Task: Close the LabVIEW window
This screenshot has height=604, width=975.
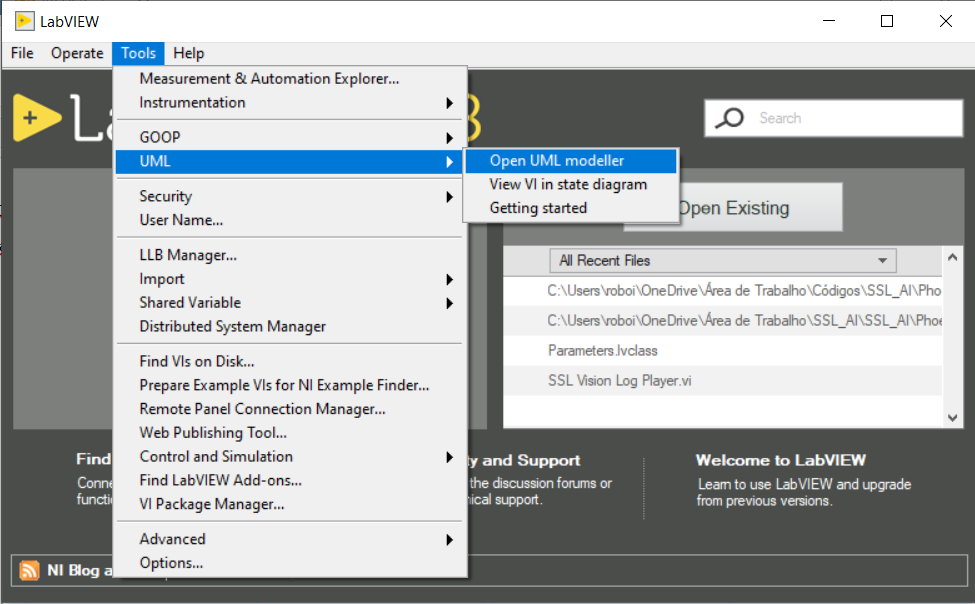Action: [946, 21]
